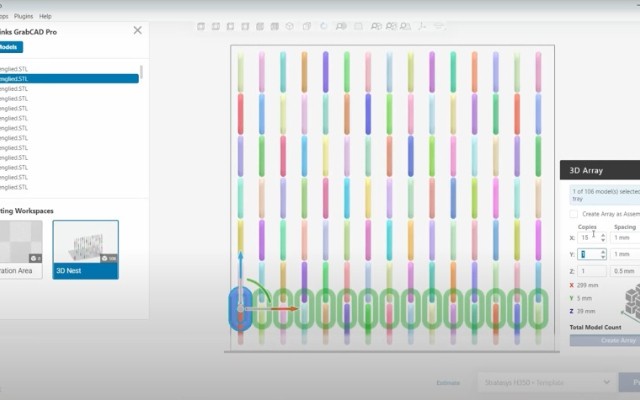Image resolution: width=640 pixels, height=400 pixels.
Task: Decrease the Y copies stepper value
Action: (603, 257)
